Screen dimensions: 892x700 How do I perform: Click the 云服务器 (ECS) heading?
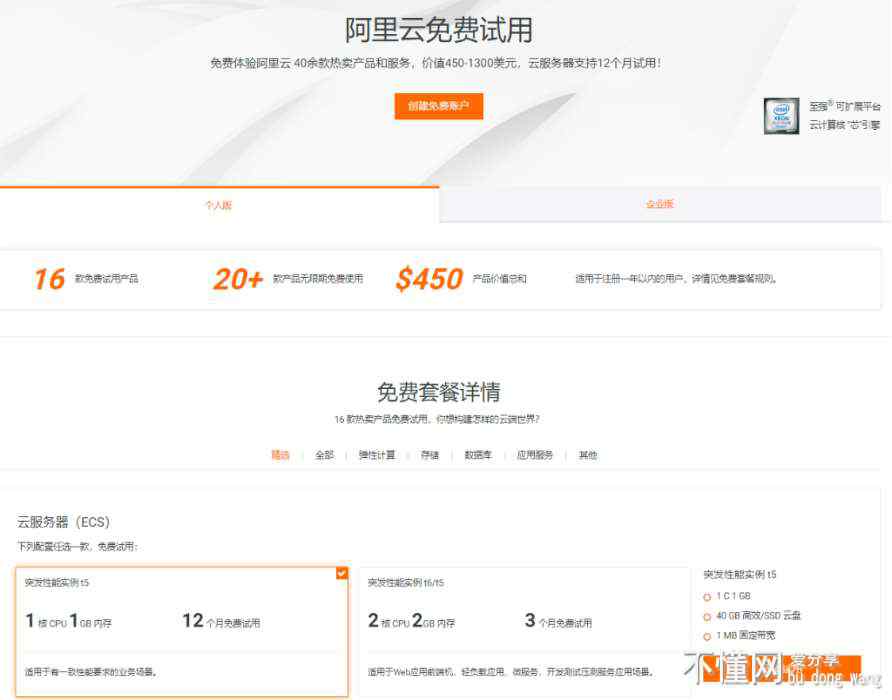[63, 522]
